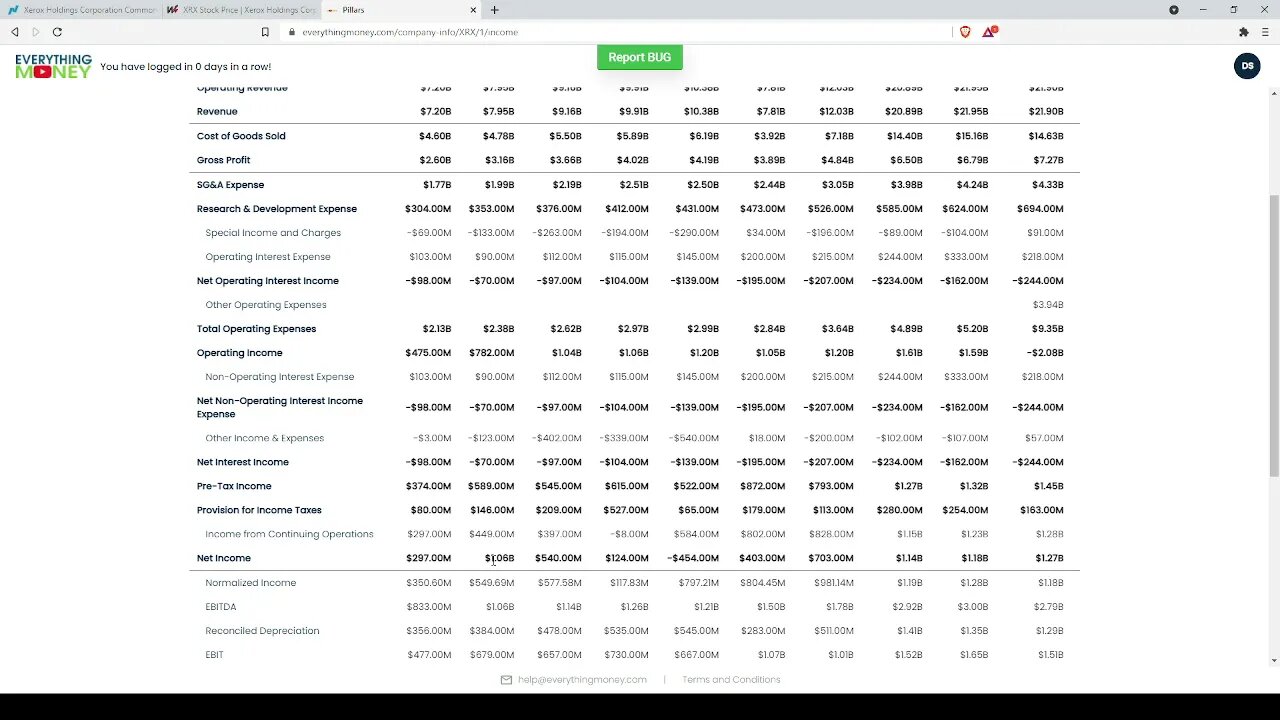This screenshot has height=720, width=1280.
Task: Go back with the browser back arrow
Action: (x=14, y=32)
